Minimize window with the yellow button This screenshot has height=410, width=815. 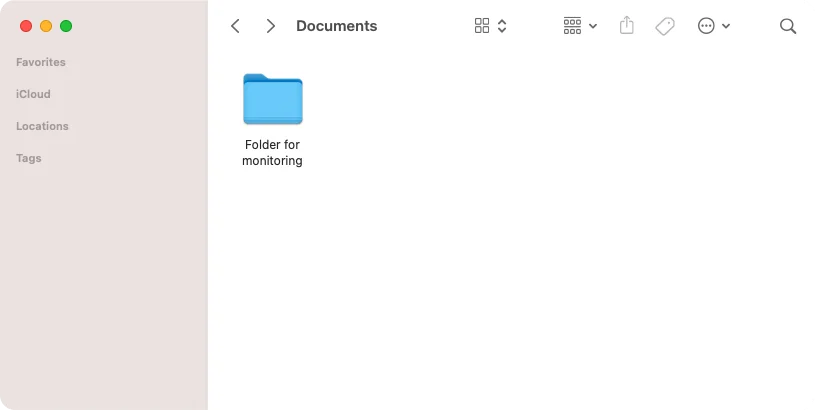(46, 26)
